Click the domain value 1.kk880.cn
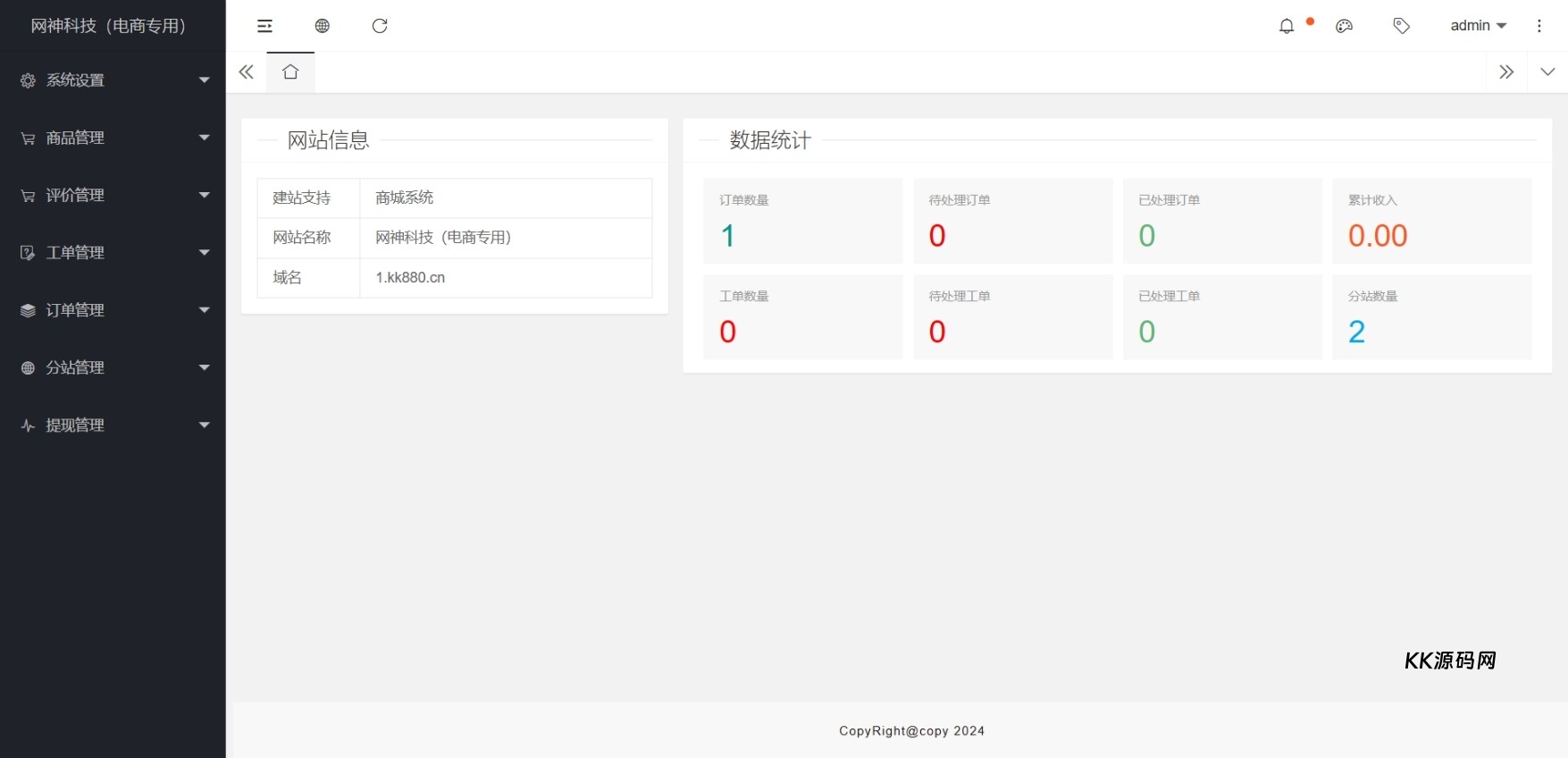Viewport: 1568px width, 758px height. click(410, 278)
